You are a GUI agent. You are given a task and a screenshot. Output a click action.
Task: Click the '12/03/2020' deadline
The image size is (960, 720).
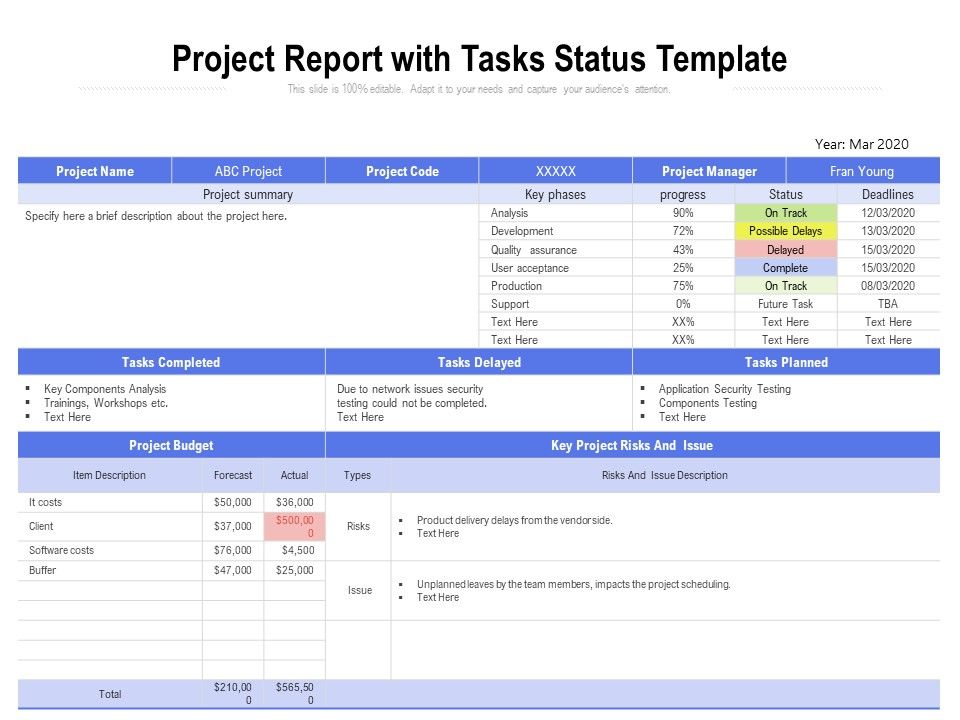(x=888, y=212)
